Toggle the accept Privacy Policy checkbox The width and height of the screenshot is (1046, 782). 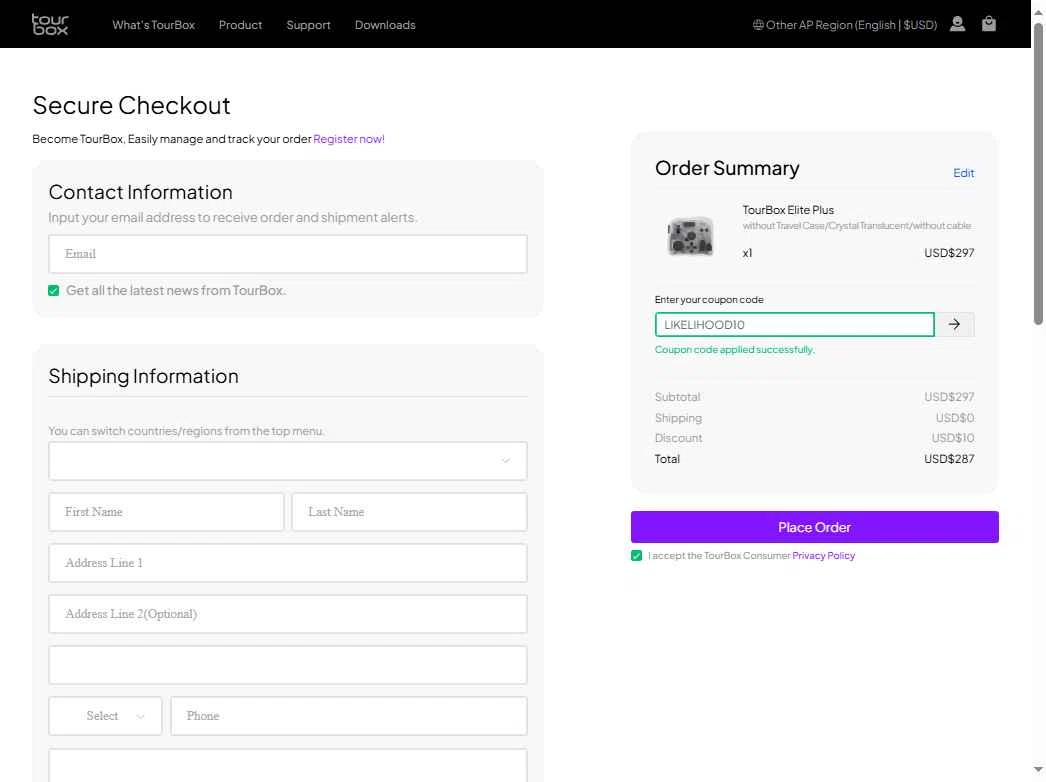(636, 556)
